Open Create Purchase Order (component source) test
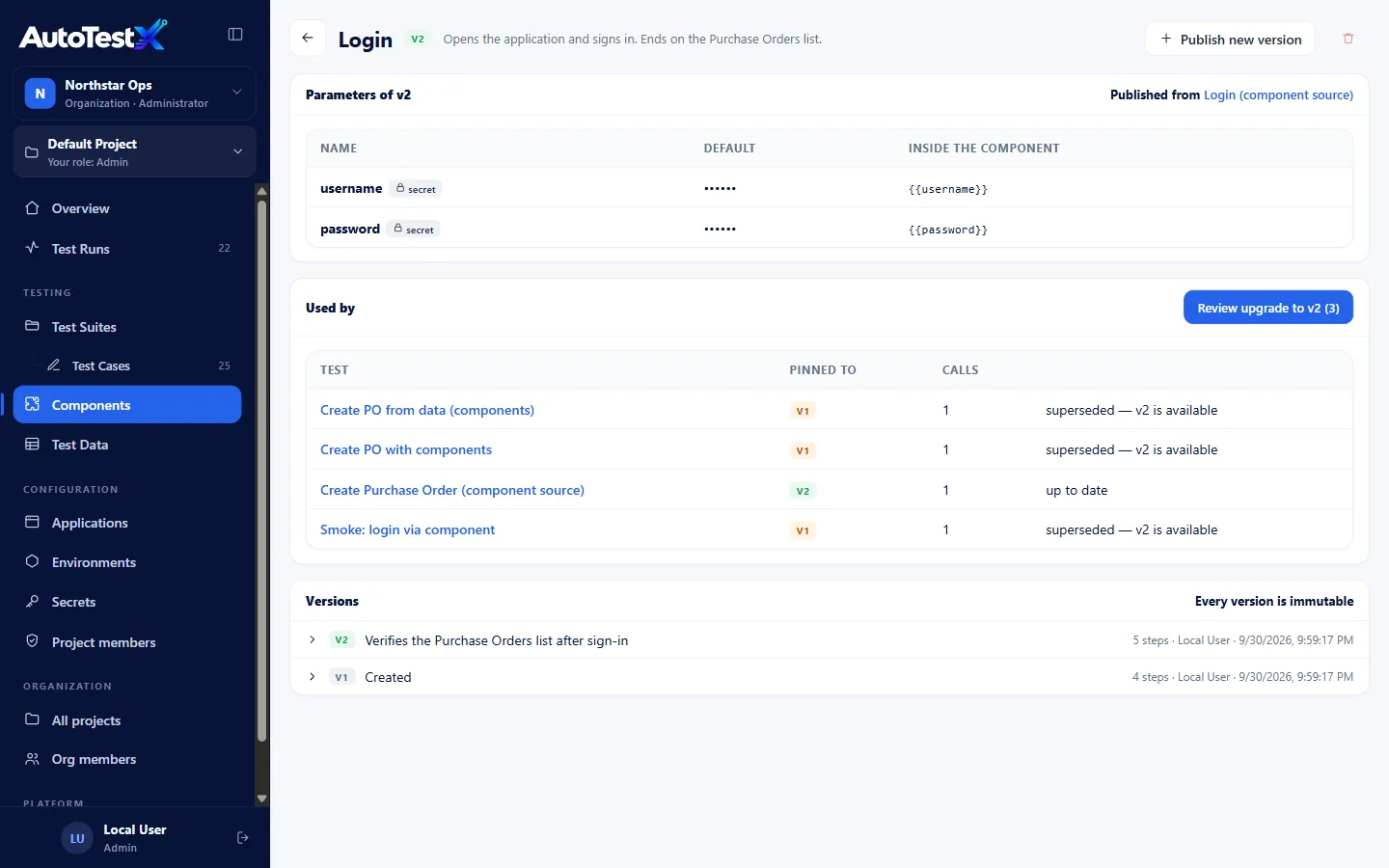 click(x=452, y=490)
